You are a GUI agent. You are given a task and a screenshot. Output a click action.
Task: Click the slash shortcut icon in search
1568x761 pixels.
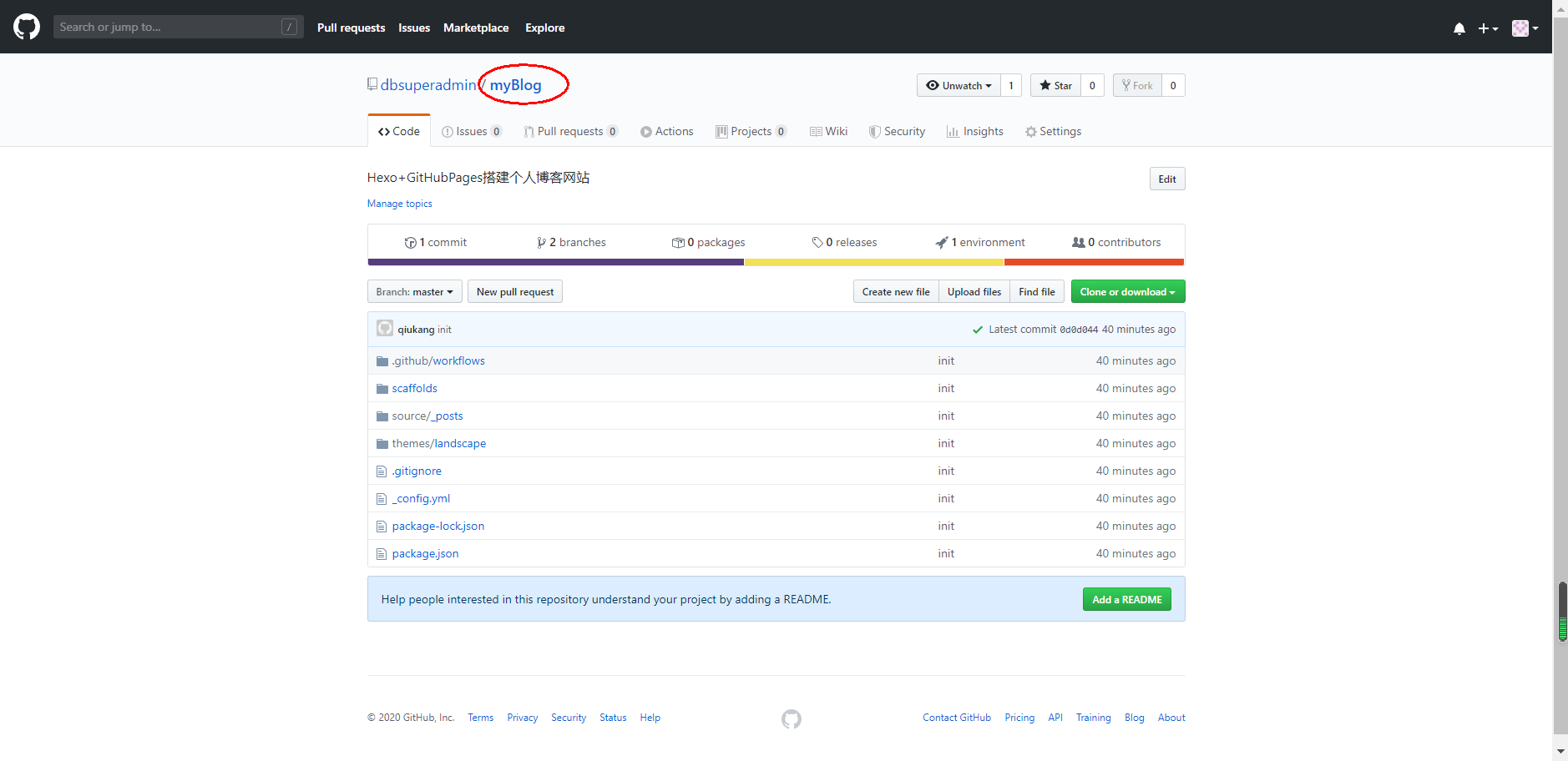click(x=289, y=27)
